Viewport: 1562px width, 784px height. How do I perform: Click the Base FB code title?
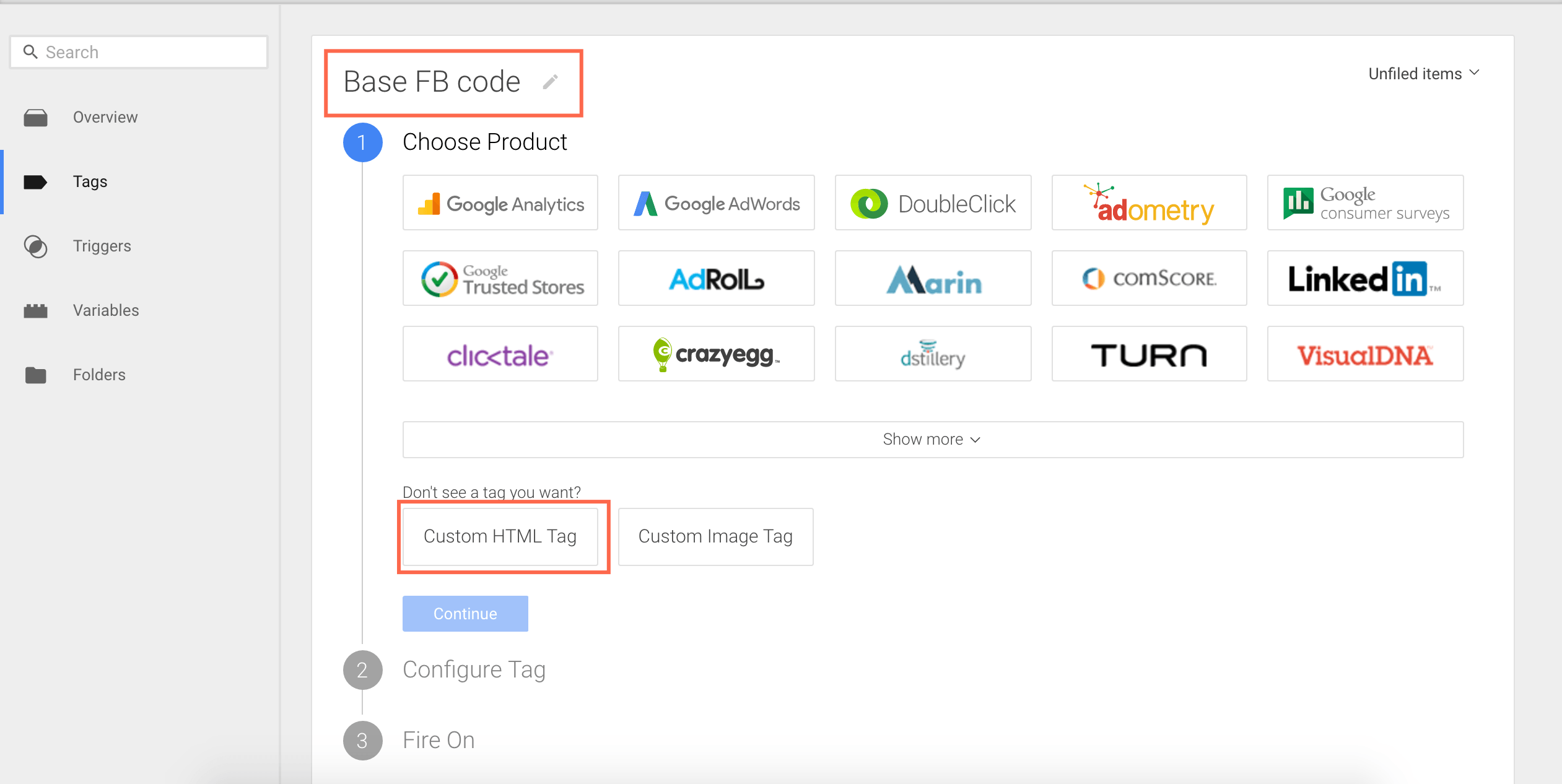pyautogui.click(x=432, y=82)
